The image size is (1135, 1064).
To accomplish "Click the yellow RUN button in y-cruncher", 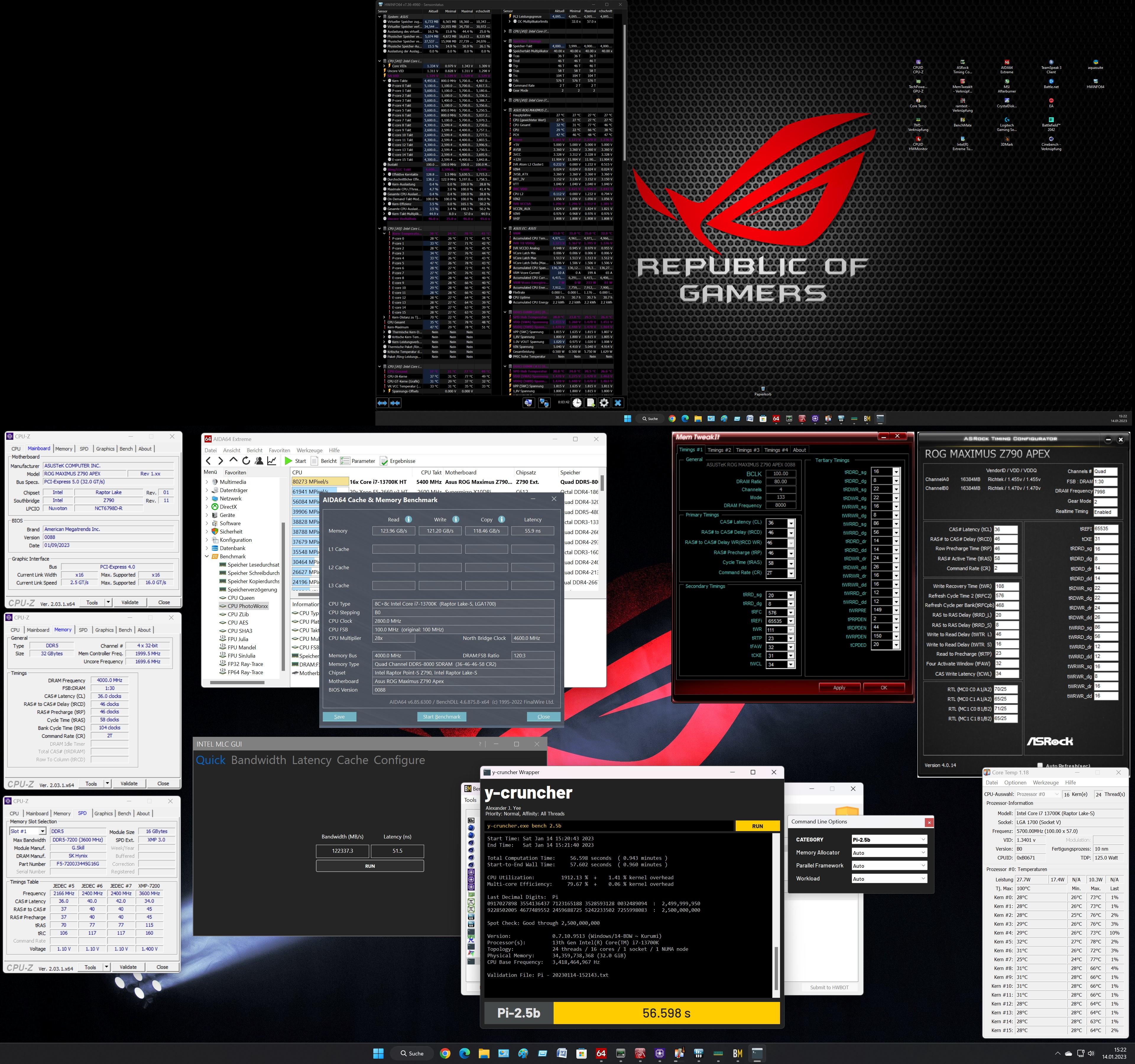I will [757, 825].
